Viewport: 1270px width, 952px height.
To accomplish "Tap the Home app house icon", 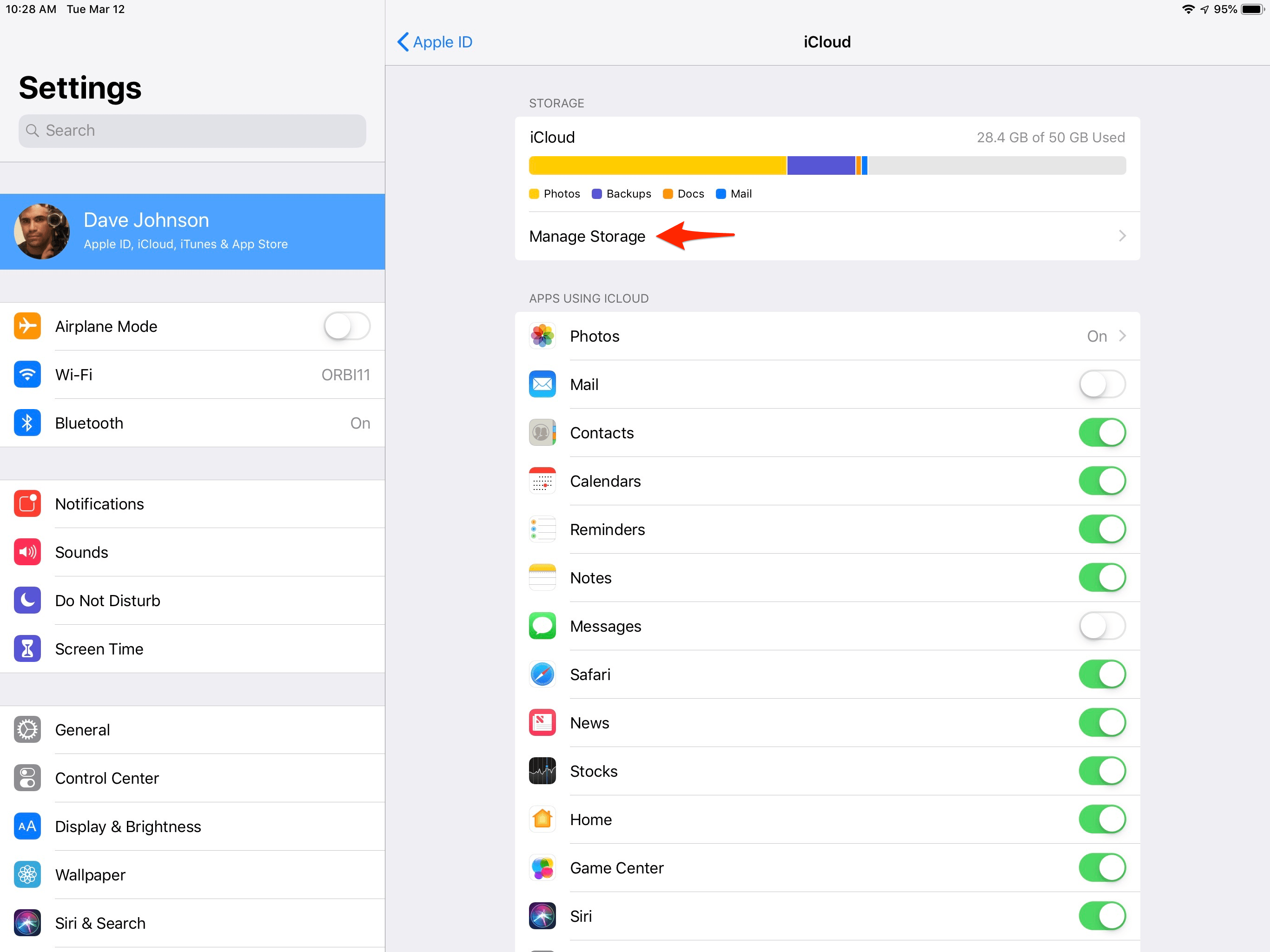I will 542,819.
